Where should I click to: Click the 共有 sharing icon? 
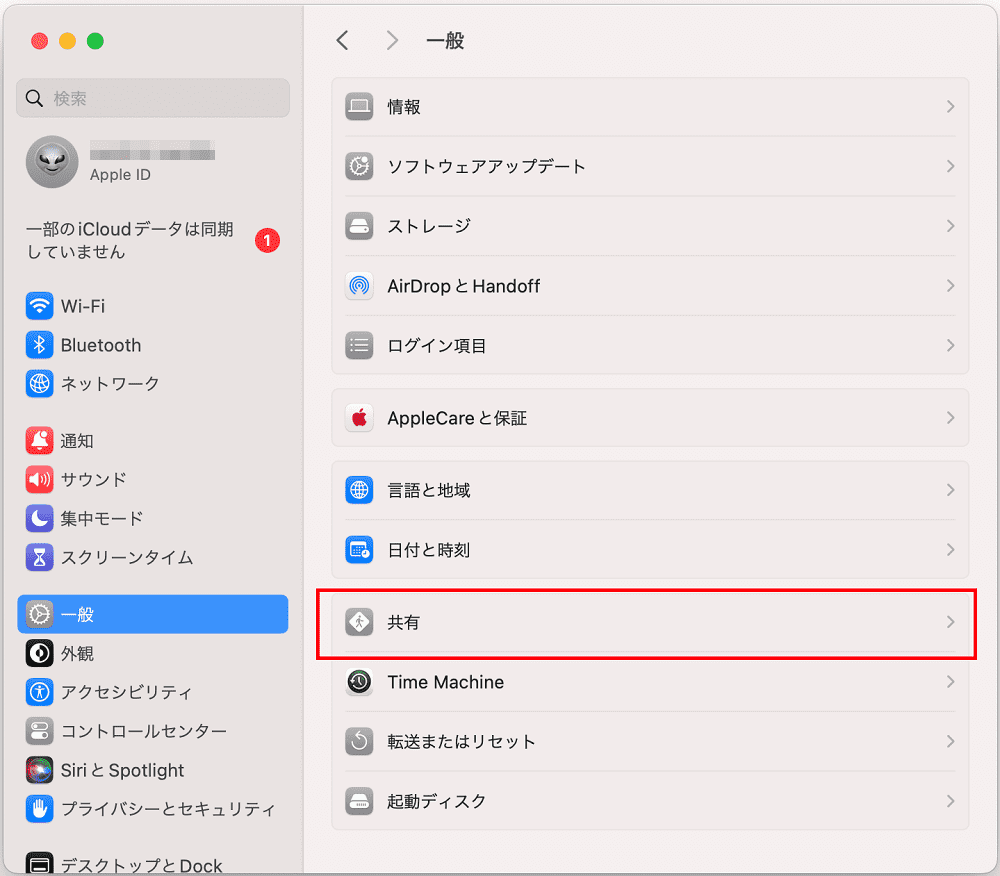coord(359,622)
